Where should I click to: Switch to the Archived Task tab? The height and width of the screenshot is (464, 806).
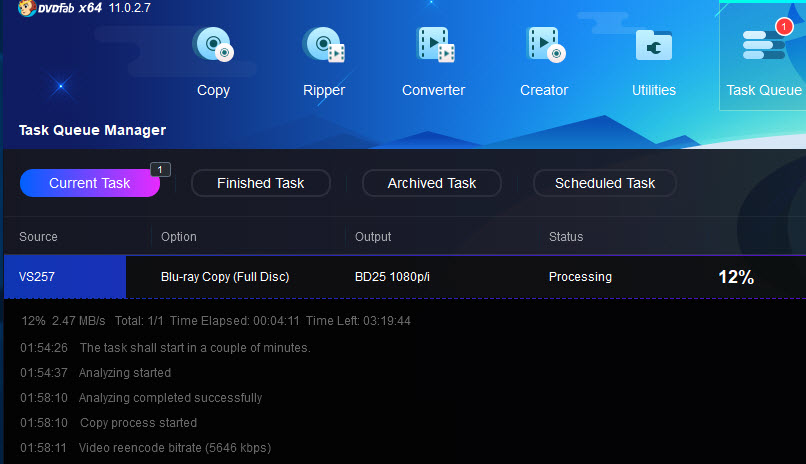pyautogui.click(x=432, y=183)
